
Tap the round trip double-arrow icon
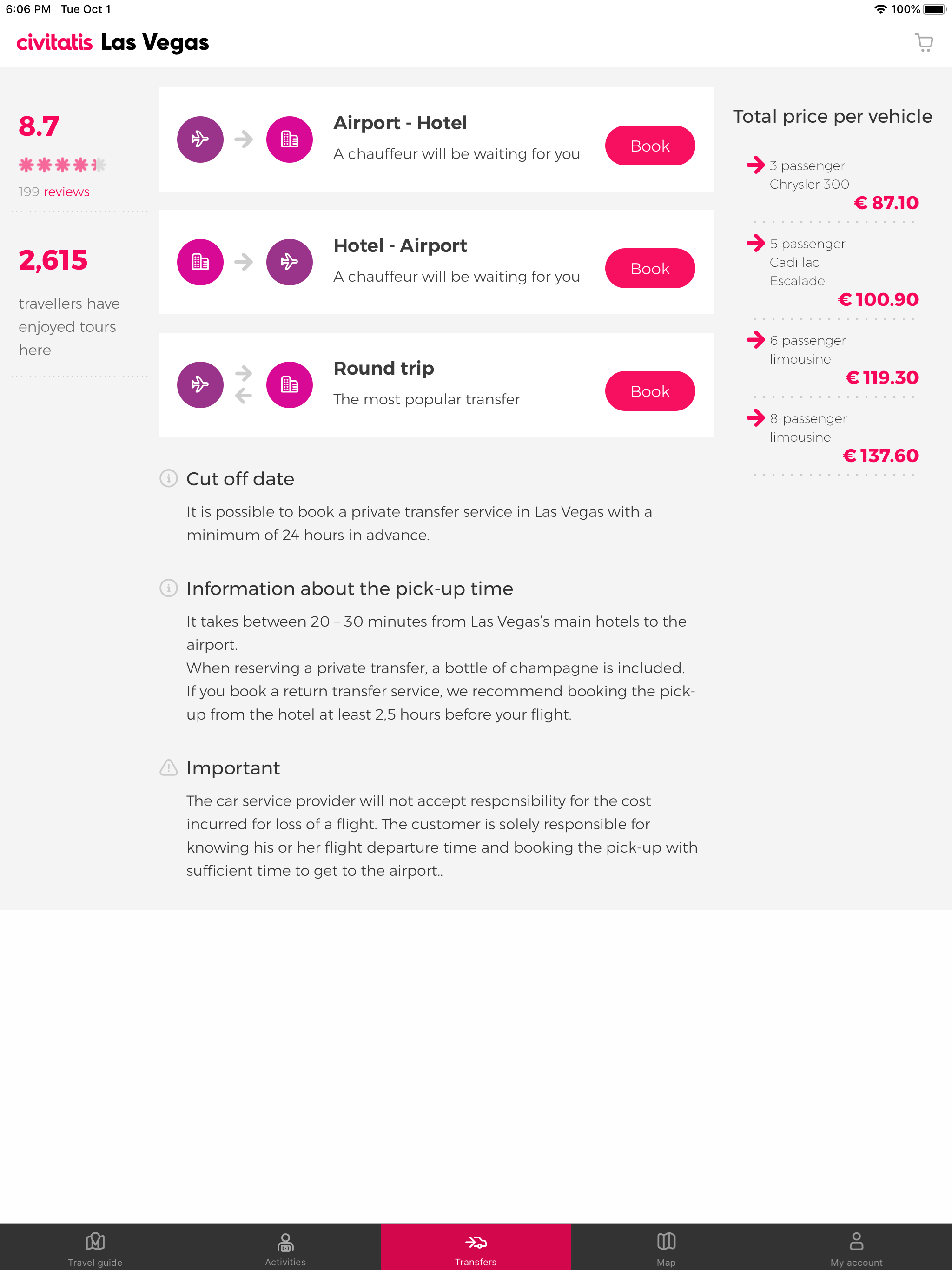pos(244,385)
